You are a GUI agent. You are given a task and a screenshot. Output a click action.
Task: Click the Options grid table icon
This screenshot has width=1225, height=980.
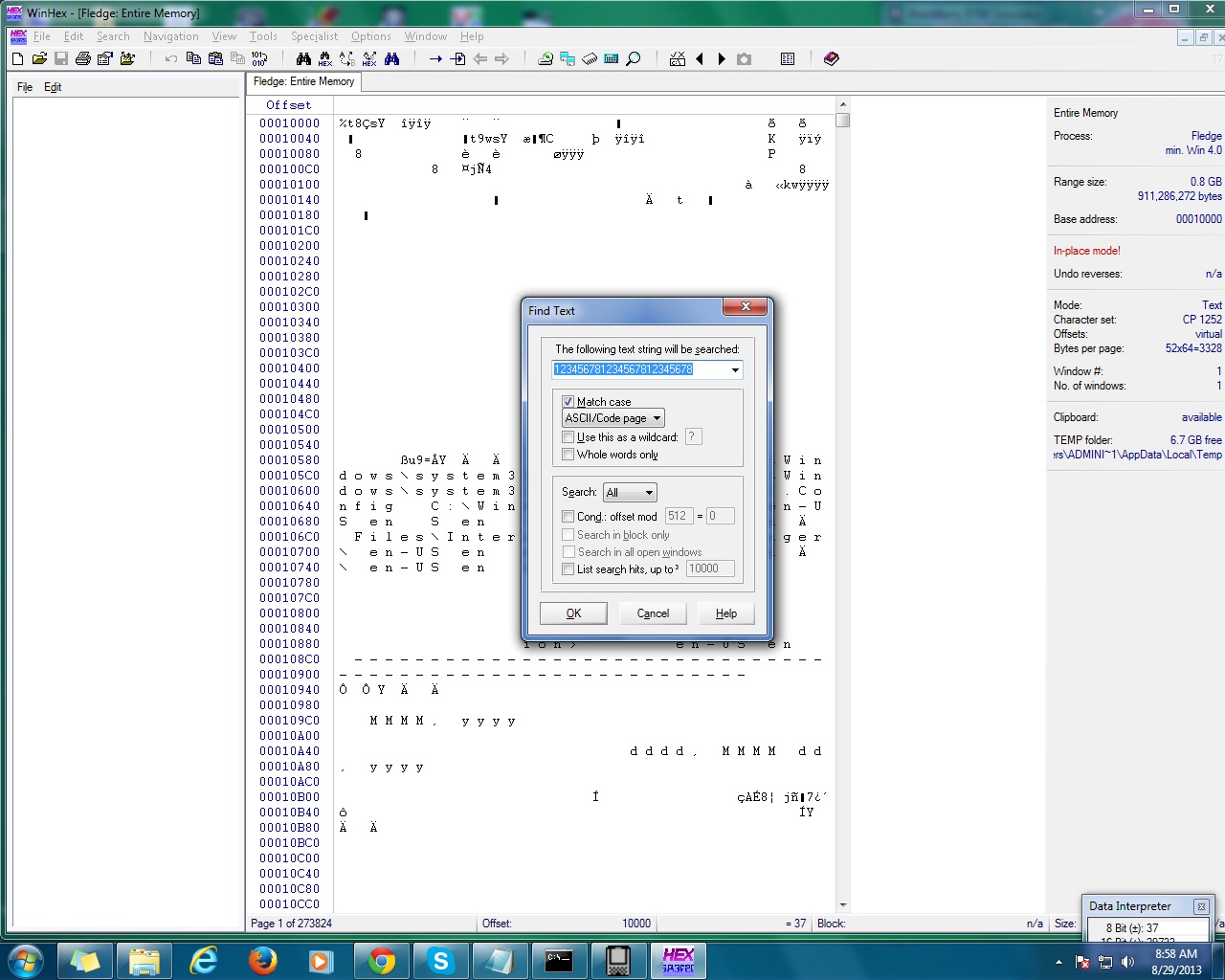coord(788,58)
